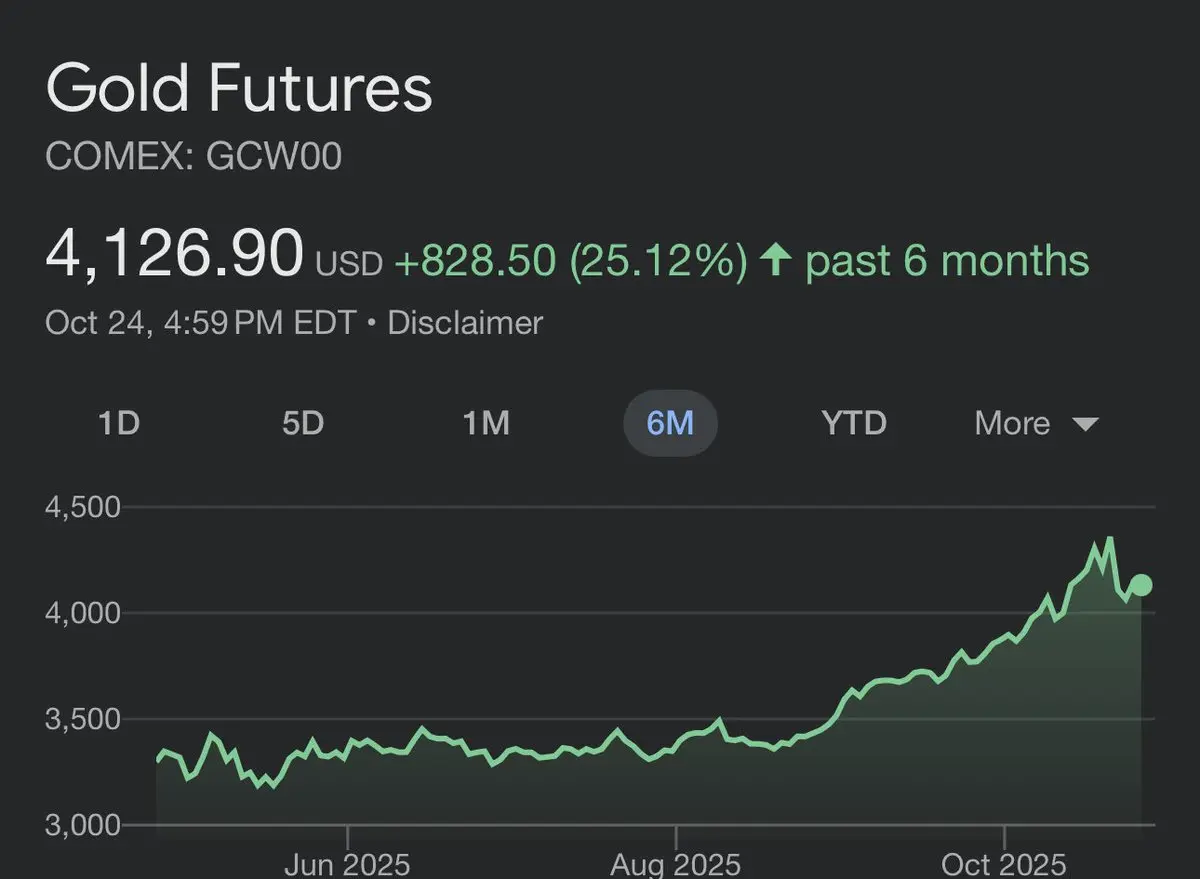Click the Aug 2025 axis marker
The height and width of the screenshot is (879, 1200).
pos(676,864)
